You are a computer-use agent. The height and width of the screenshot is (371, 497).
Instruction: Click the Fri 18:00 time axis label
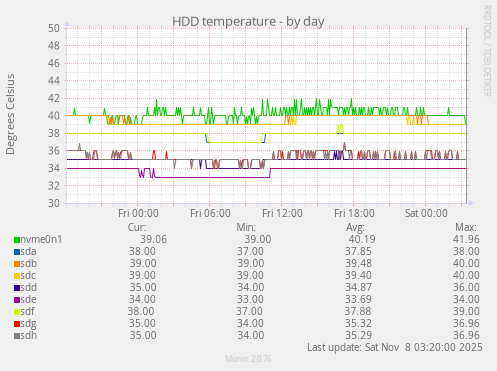pyautogui.click(x=354, y=213)
